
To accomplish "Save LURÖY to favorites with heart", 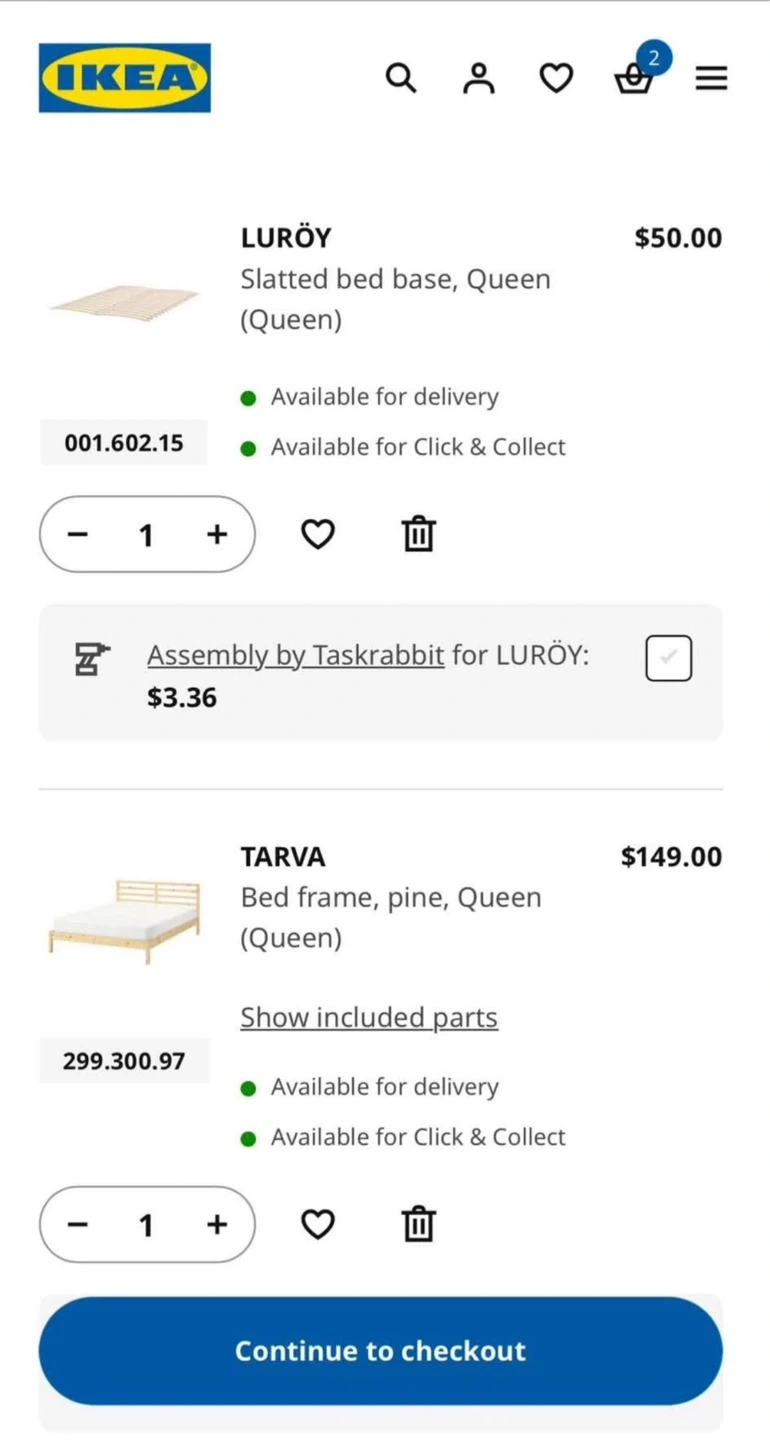I will click(318, 535).
